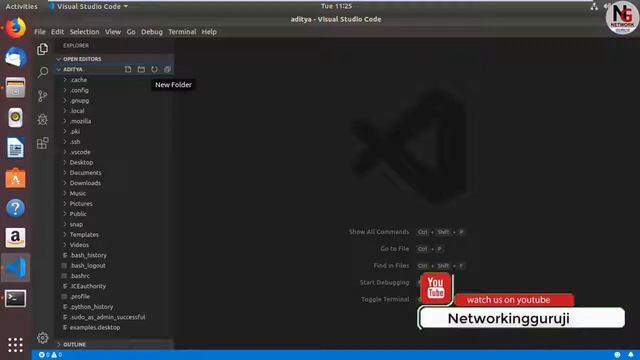Open the File menu
Screen dimensions: 640x360
click(x=40, y=32)
